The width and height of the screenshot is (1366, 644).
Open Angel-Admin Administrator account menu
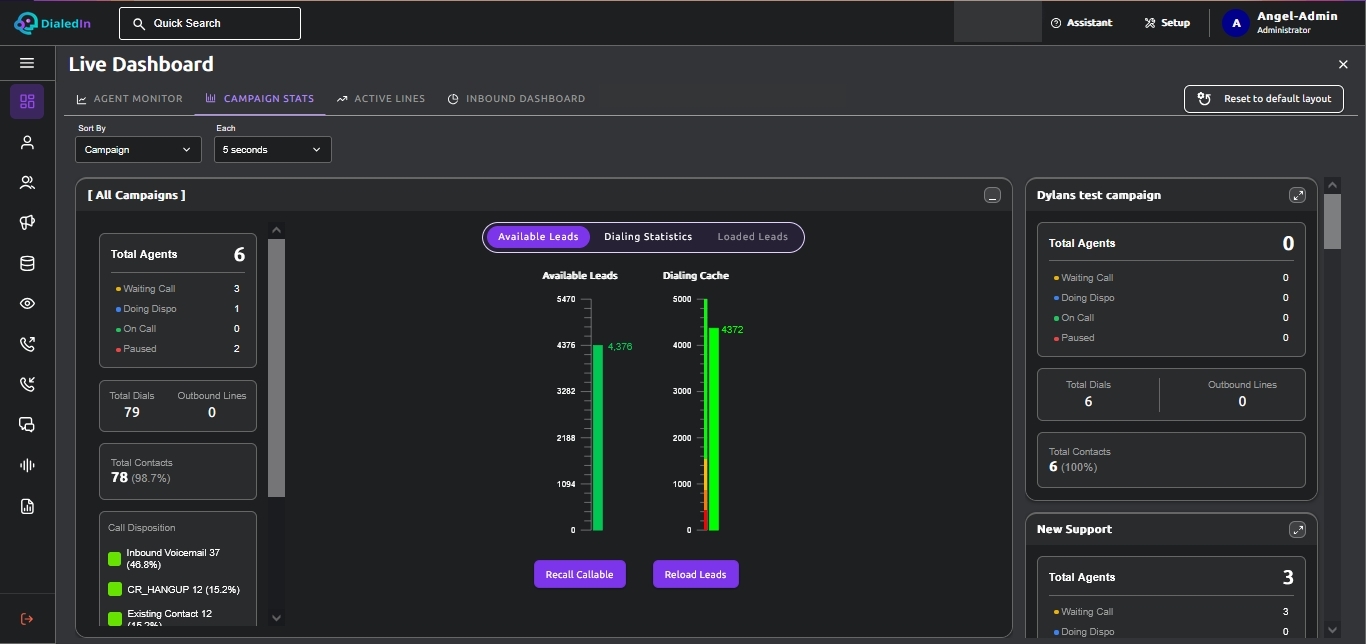[x=1282, y=23]
